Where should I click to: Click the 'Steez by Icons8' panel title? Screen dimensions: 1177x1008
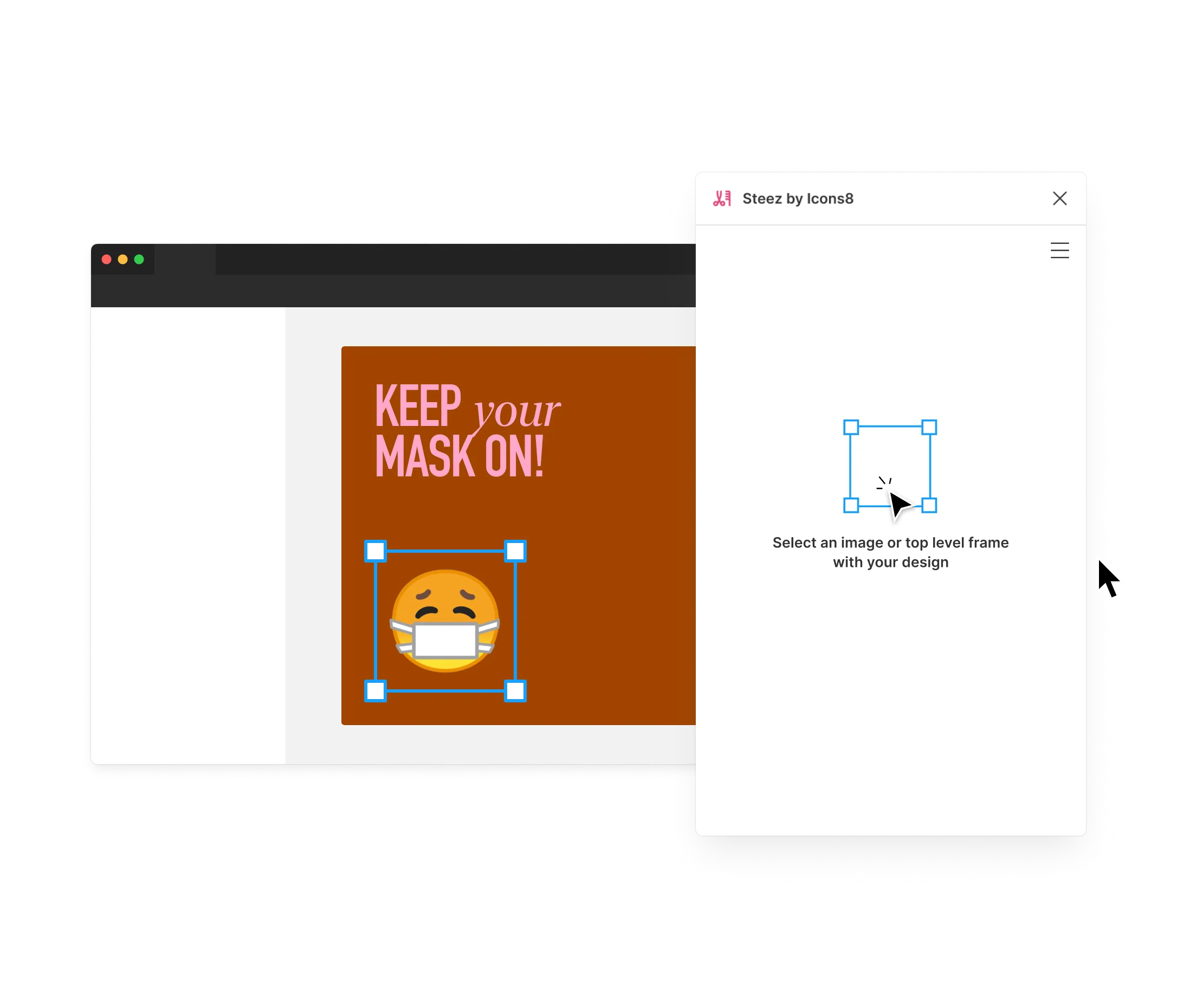(x=798, y=199)
